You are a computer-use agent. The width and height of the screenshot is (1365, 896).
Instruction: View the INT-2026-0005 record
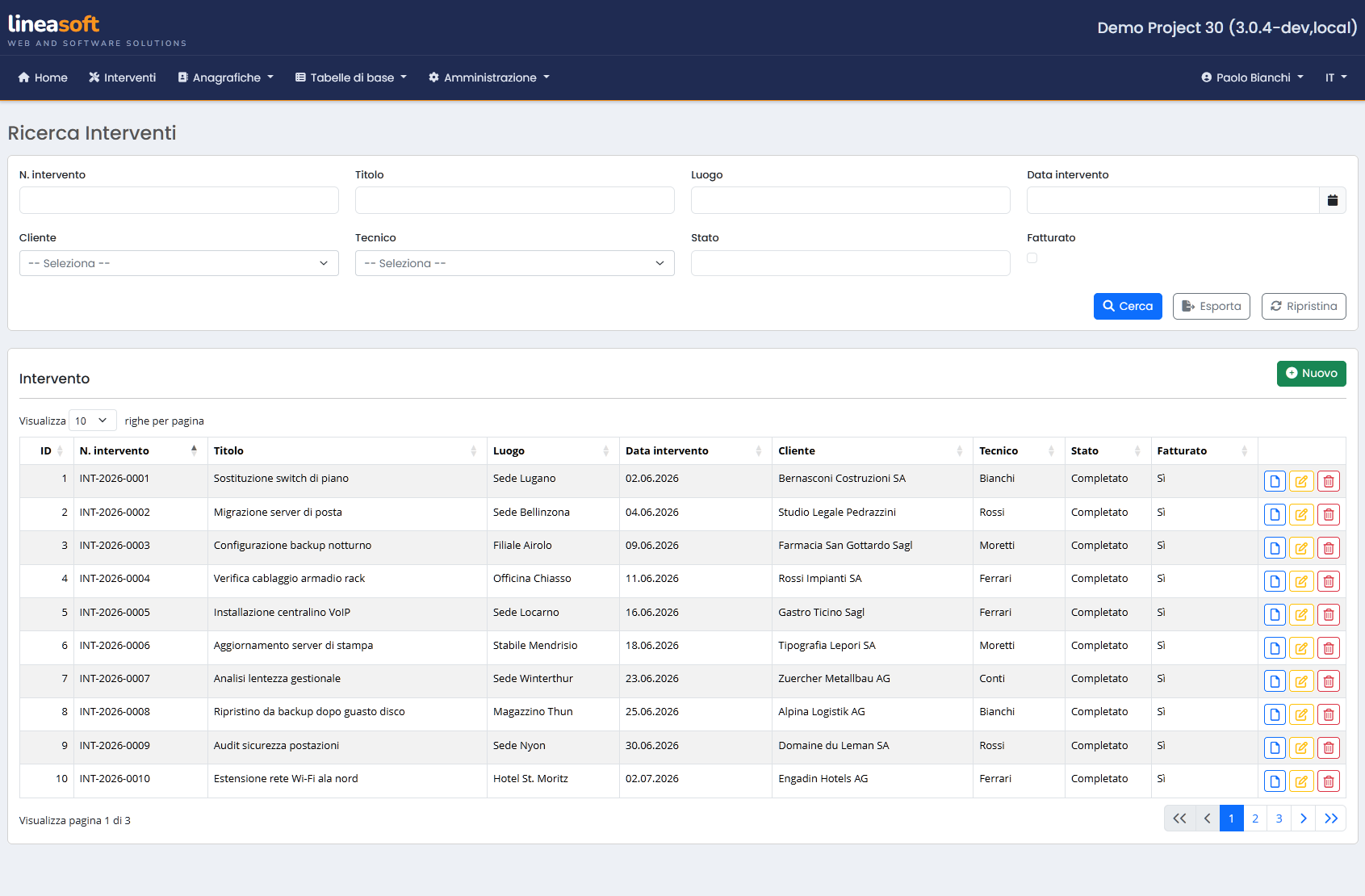coord(1275,615)
